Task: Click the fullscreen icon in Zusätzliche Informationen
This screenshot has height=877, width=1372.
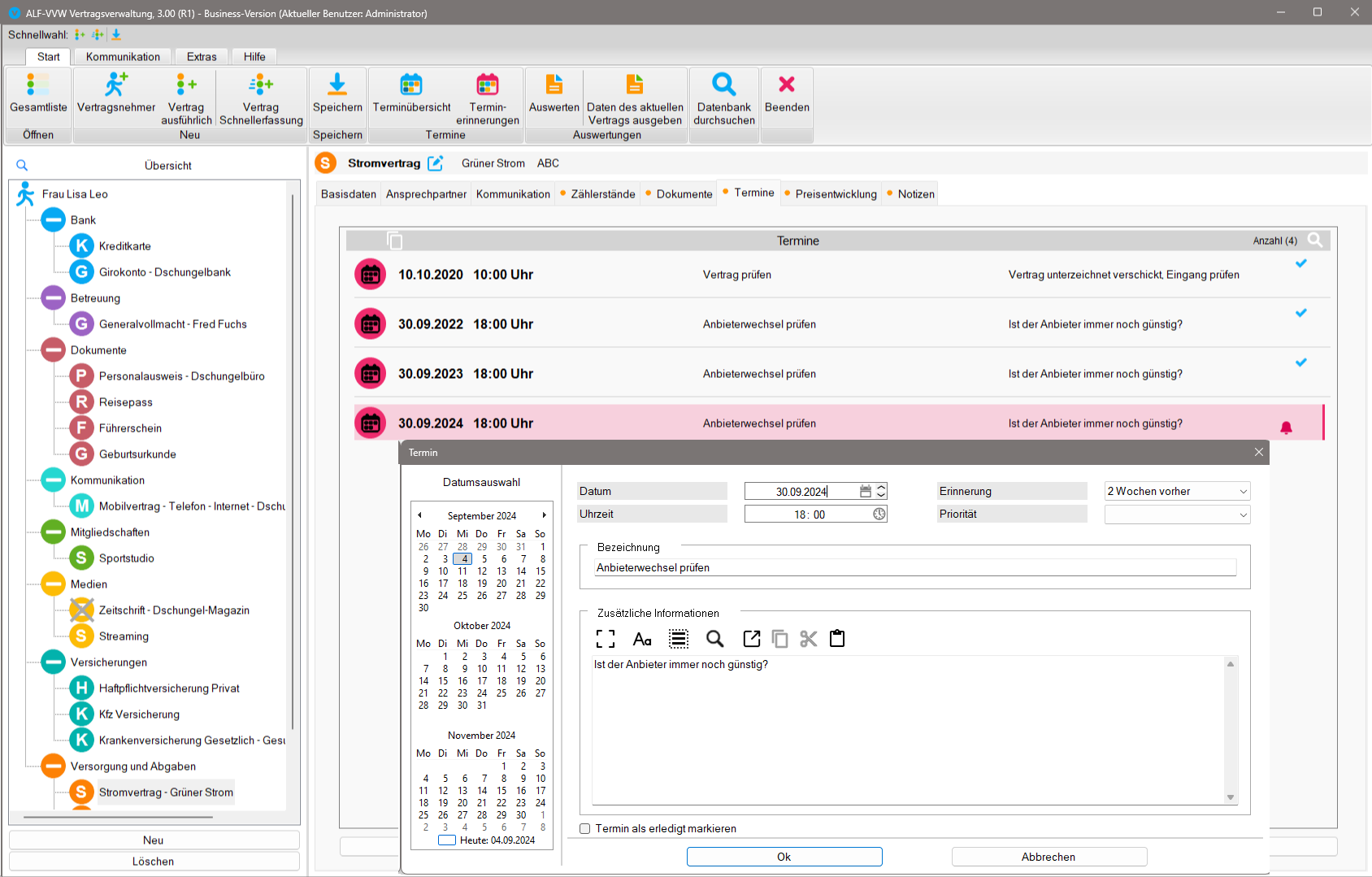Action: pos(606,639)
